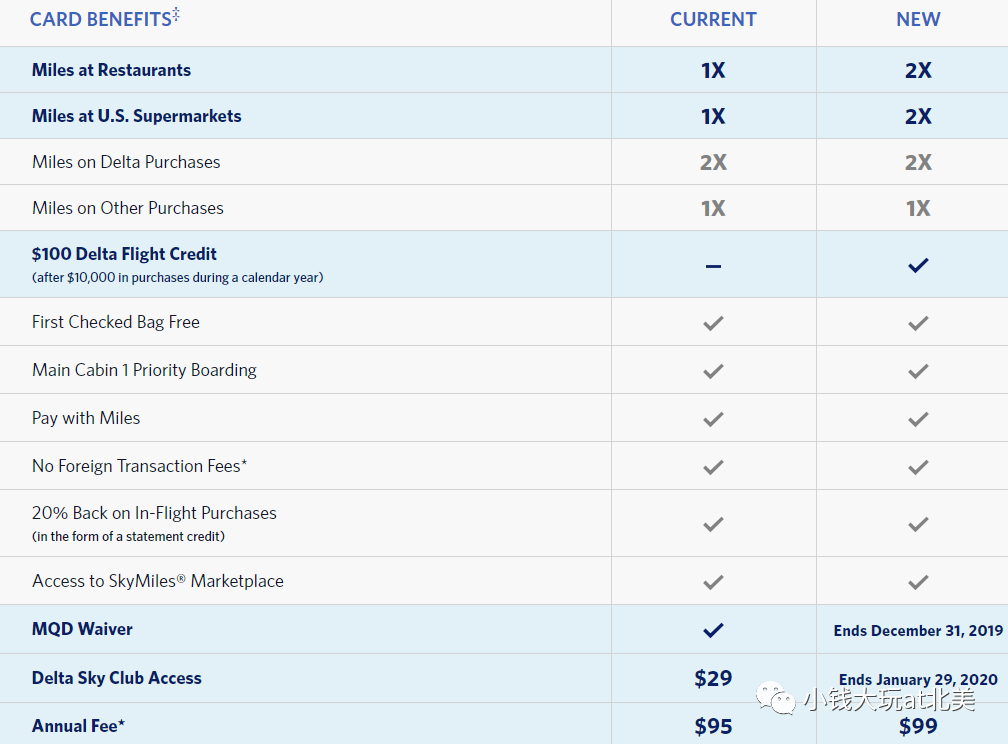
Task: Click the $100 Delta Flight Credit label
Action: [124, 254]
